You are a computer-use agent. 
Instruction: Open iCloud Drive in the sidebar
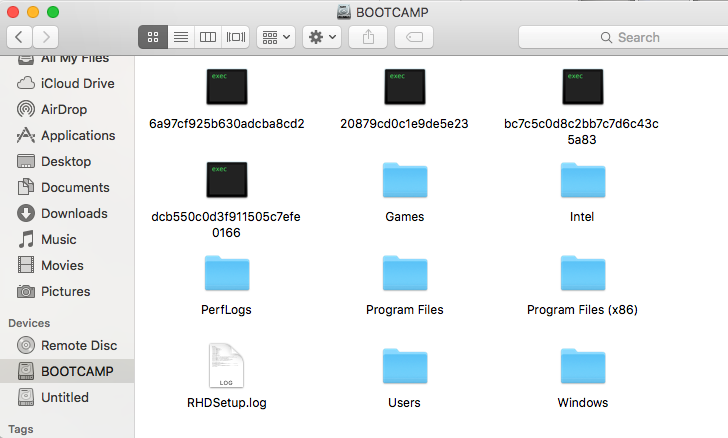click(67, 83)
